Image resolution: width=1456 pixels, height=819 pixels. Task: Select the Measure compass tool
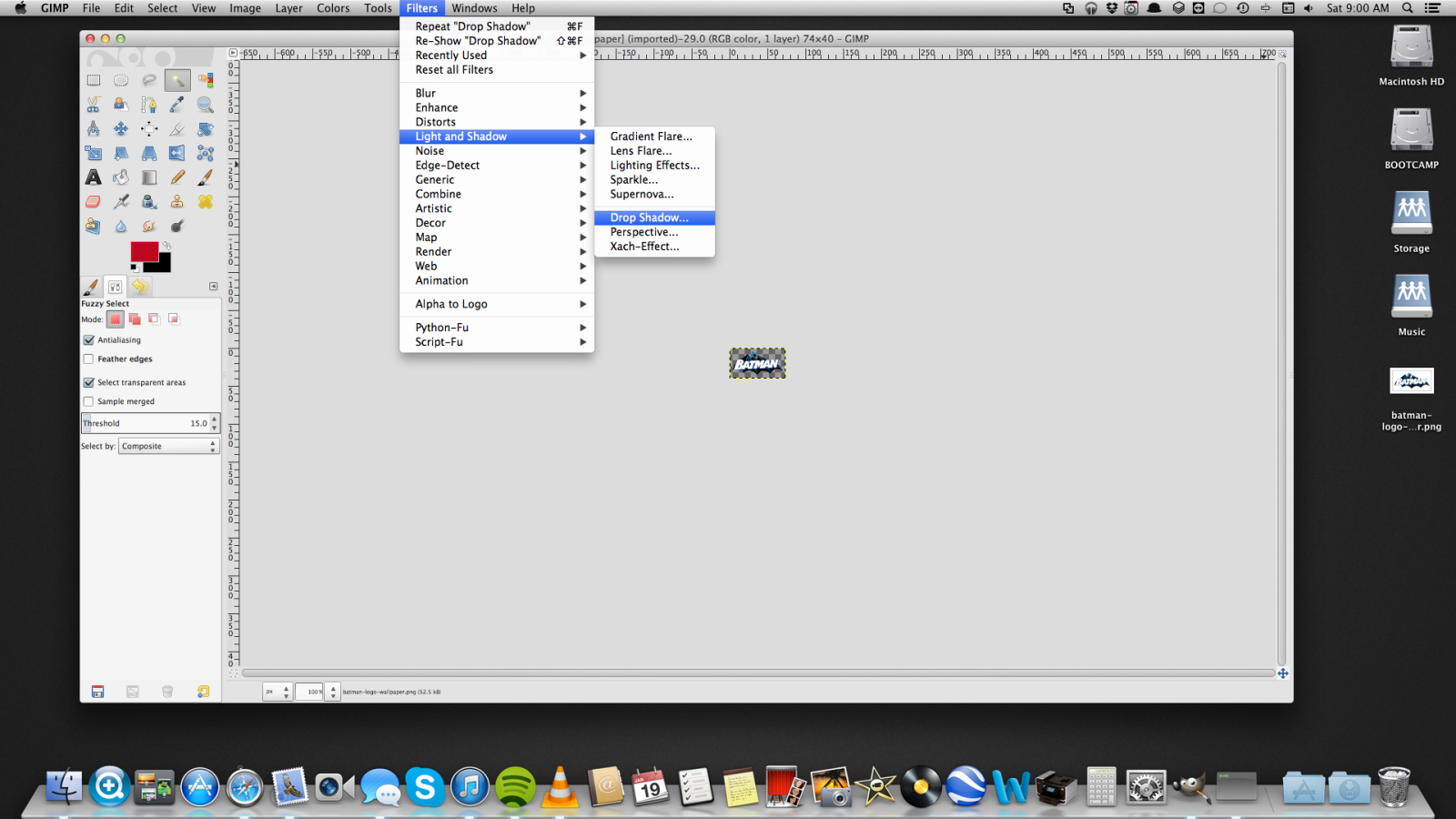click(x=93, y=129)
